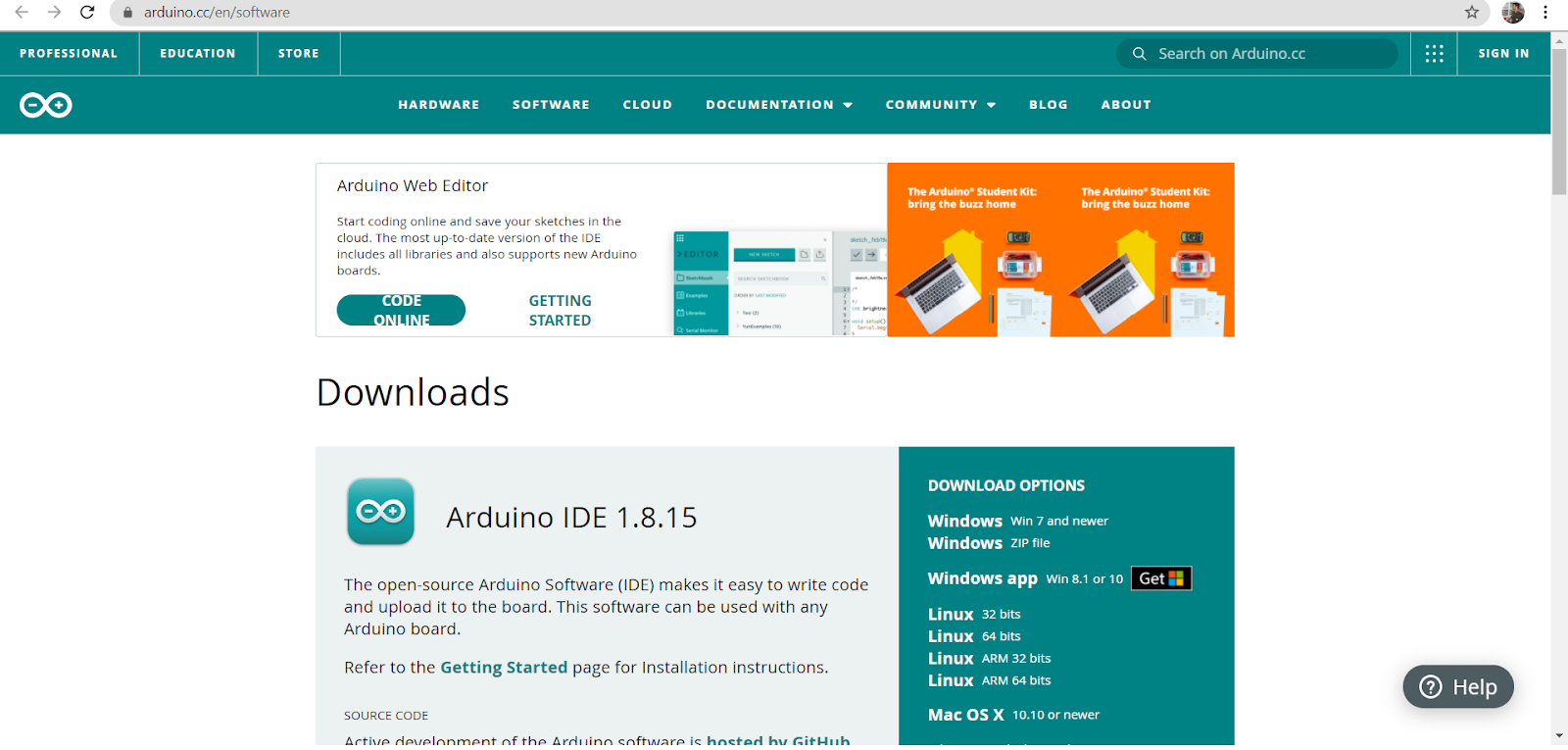This screenshot has width=1568, height=750.
Task: Click the Sign In button
Action: [x=1503, y=54]
